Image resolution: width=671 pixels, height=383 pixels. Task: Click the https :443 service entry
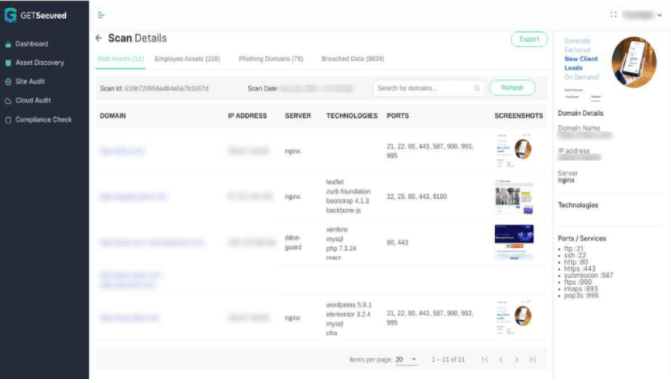click(579, 269)
